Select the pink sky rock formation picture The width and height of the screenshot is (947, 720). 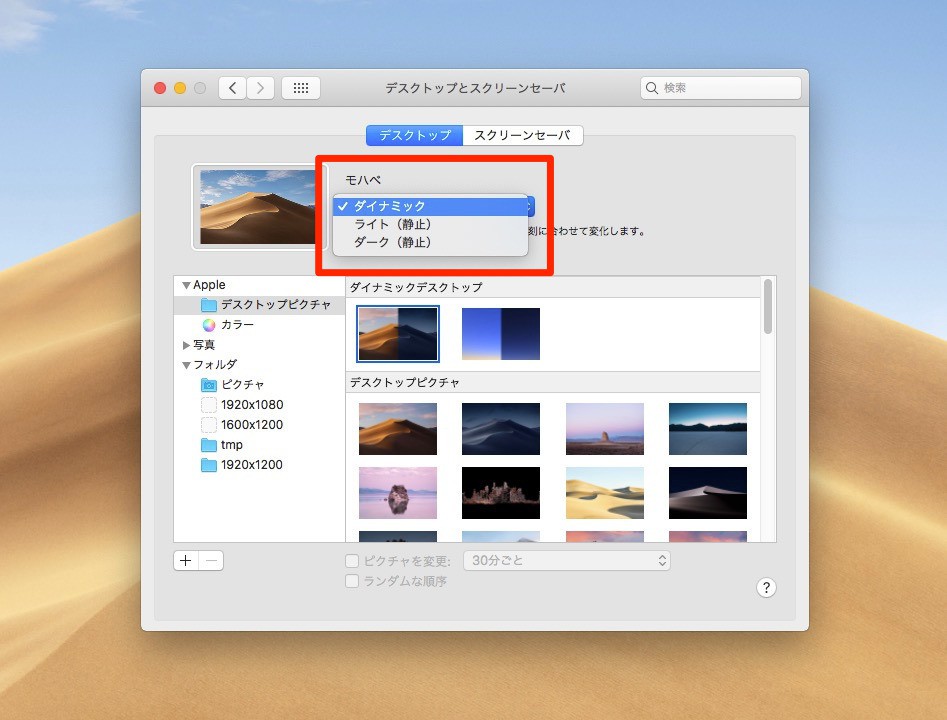[605, 429]
